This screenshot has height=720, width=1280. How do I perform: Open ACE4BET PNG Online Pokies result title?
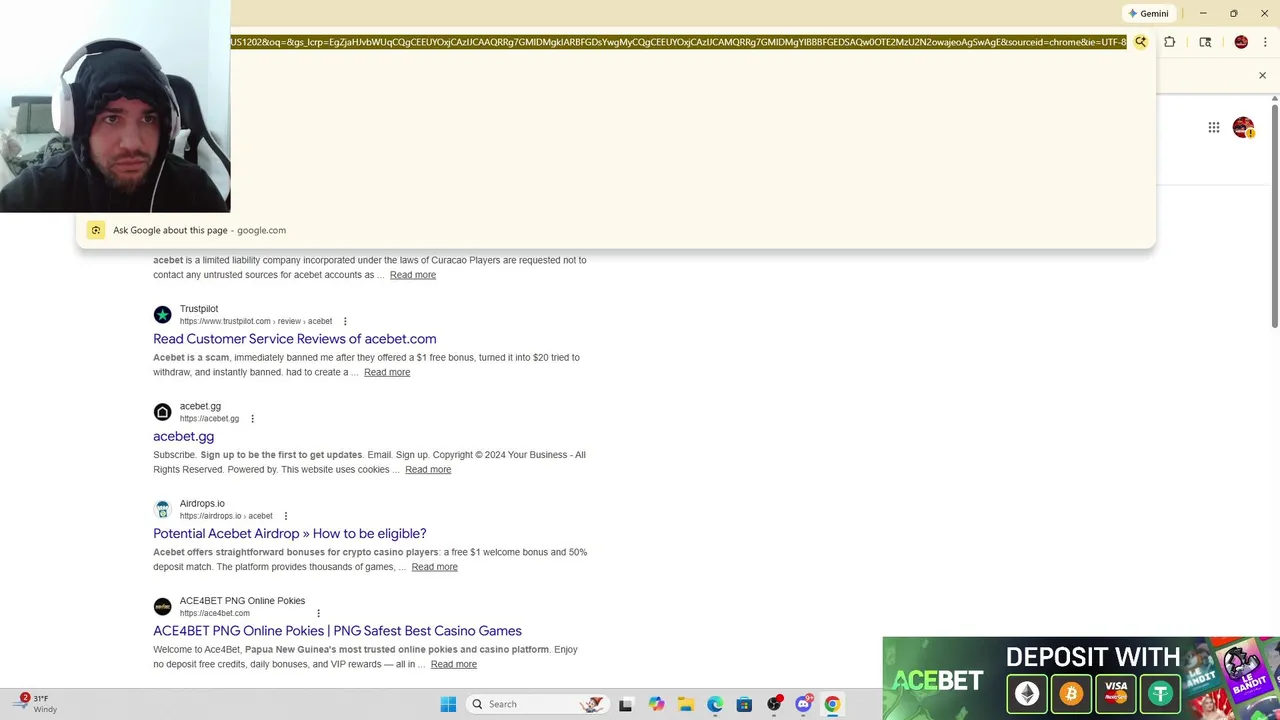pos(337,631)
